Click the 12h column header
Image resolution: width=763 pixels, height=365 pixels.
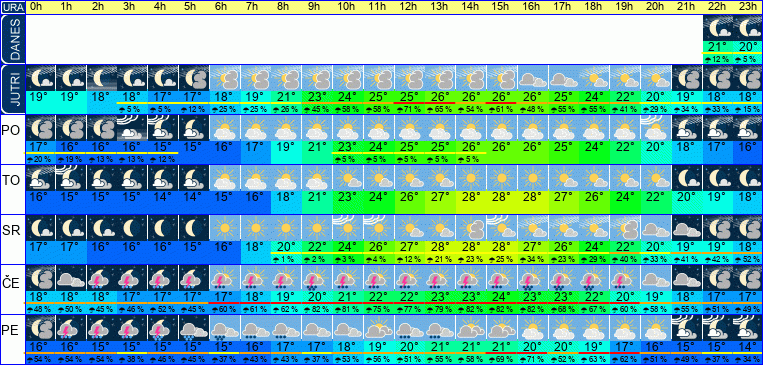pyautogui.click(x=409, y=7)
